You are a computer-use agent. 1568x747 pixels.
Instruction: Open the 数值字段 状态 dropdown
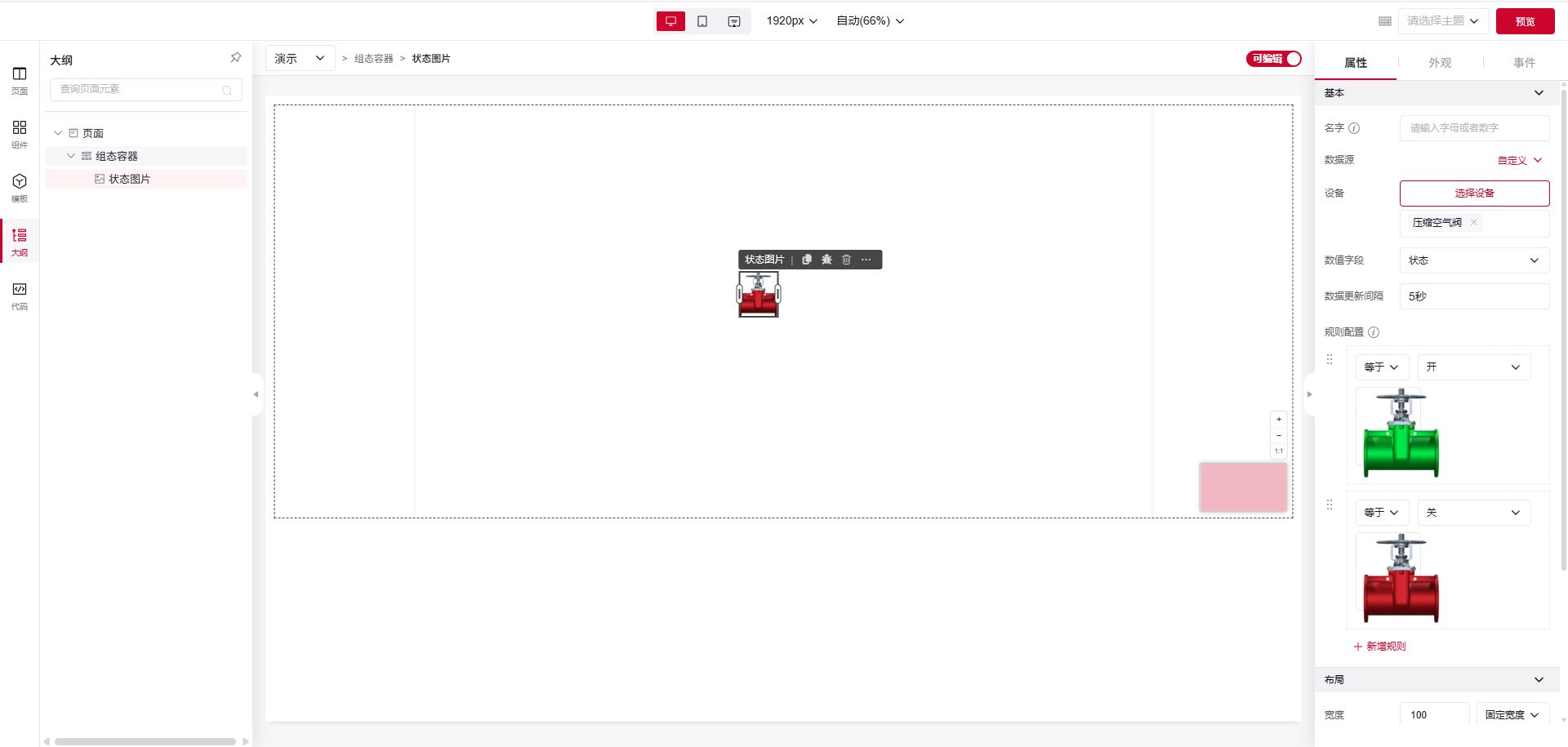pyautogui.click(x=1473, y=260)
